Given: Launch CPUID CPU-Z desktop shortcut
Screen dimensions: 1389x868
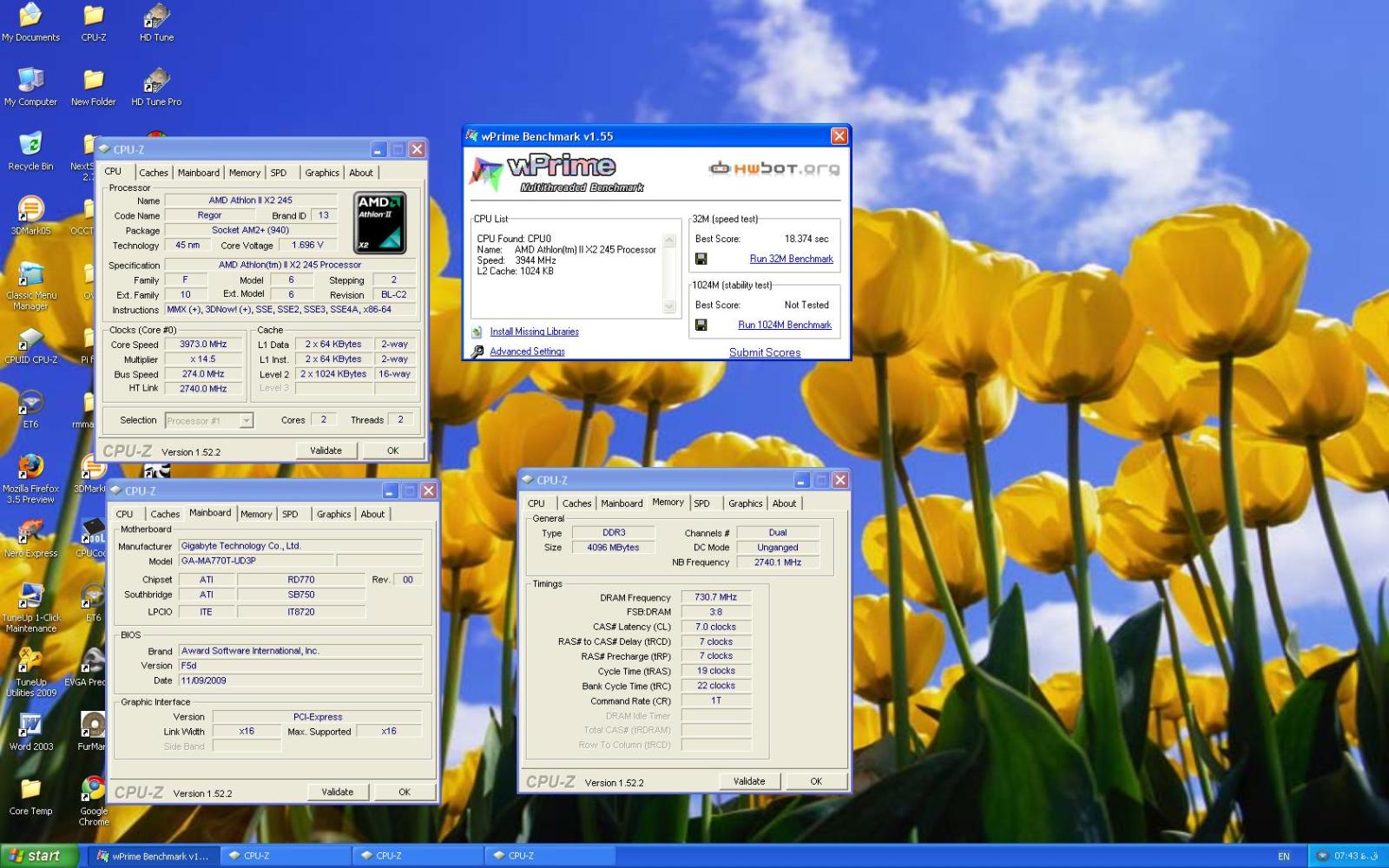Looking at the screenshot, I should tap(30, 345).
